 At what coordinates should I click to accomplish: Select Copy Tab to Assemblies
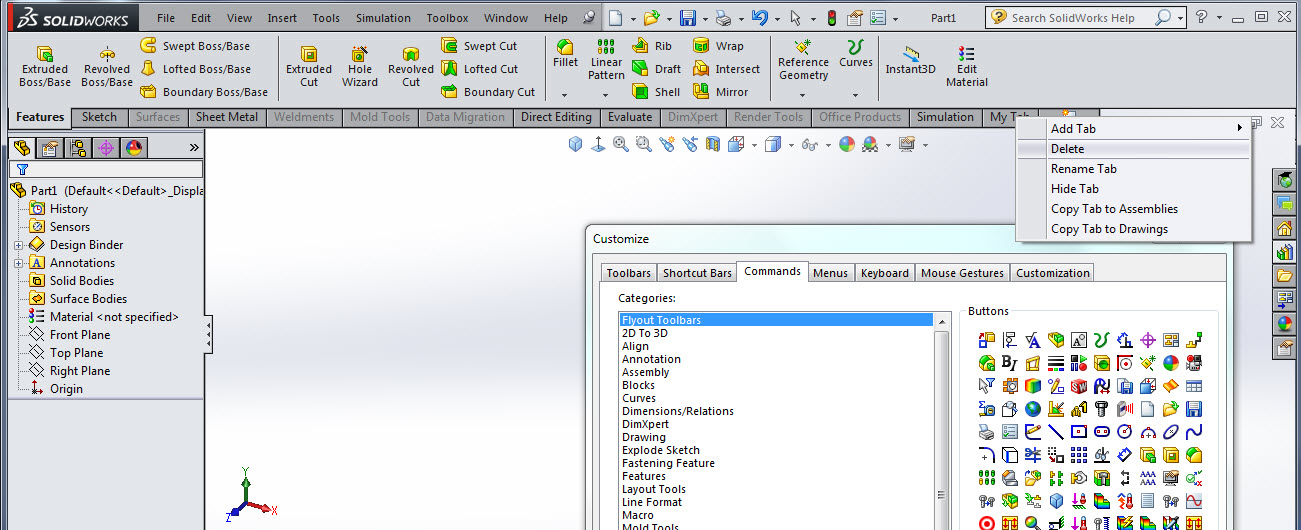pos(1133,209)
